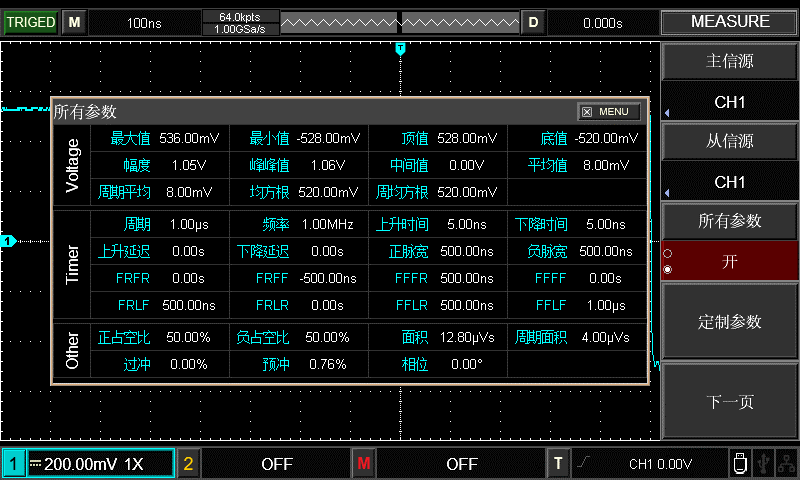Click the D delay icon at top
Image resolution: width=800 pixels, height=480 pixels.
point(533,22)
